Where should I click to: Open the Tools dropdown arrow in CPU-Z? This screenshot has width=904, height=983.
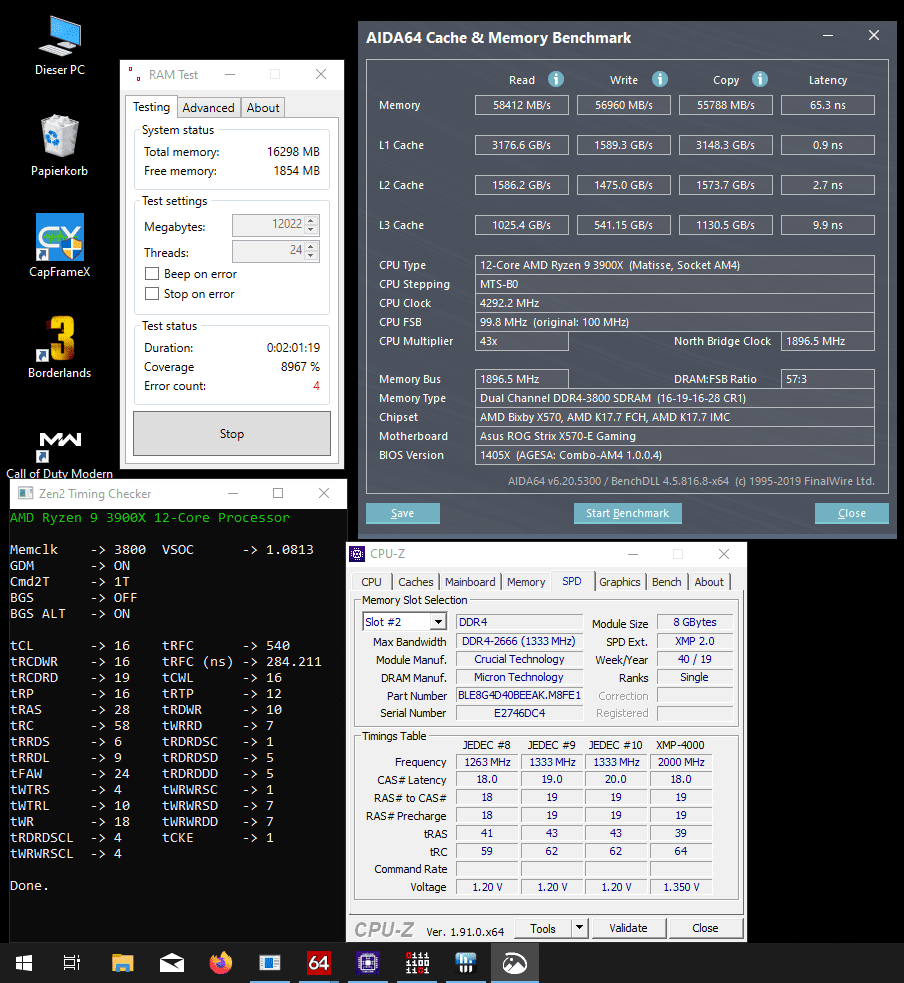point(580,927)
